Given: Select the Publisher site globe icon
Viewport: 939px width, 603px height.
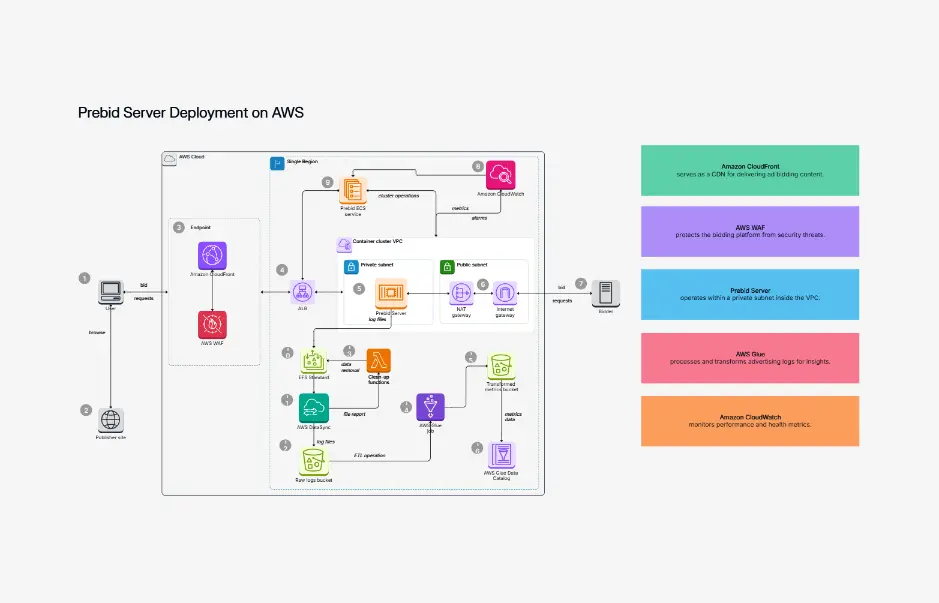Looking at the screenshot, I should tap(110, 420).
